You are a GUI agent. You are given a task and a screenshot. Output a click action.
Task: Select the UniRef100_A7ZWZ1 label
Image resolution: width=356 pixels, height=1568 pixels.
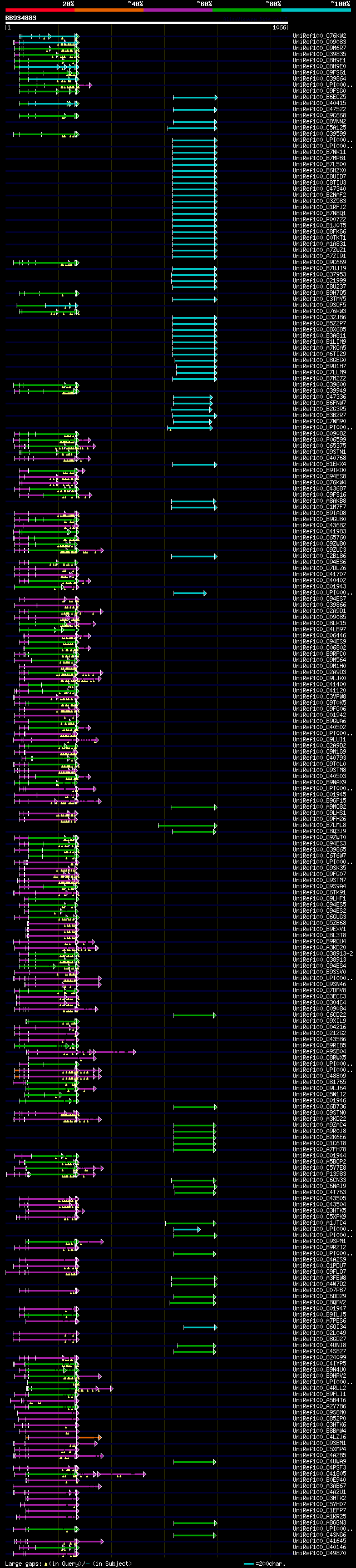319,250
